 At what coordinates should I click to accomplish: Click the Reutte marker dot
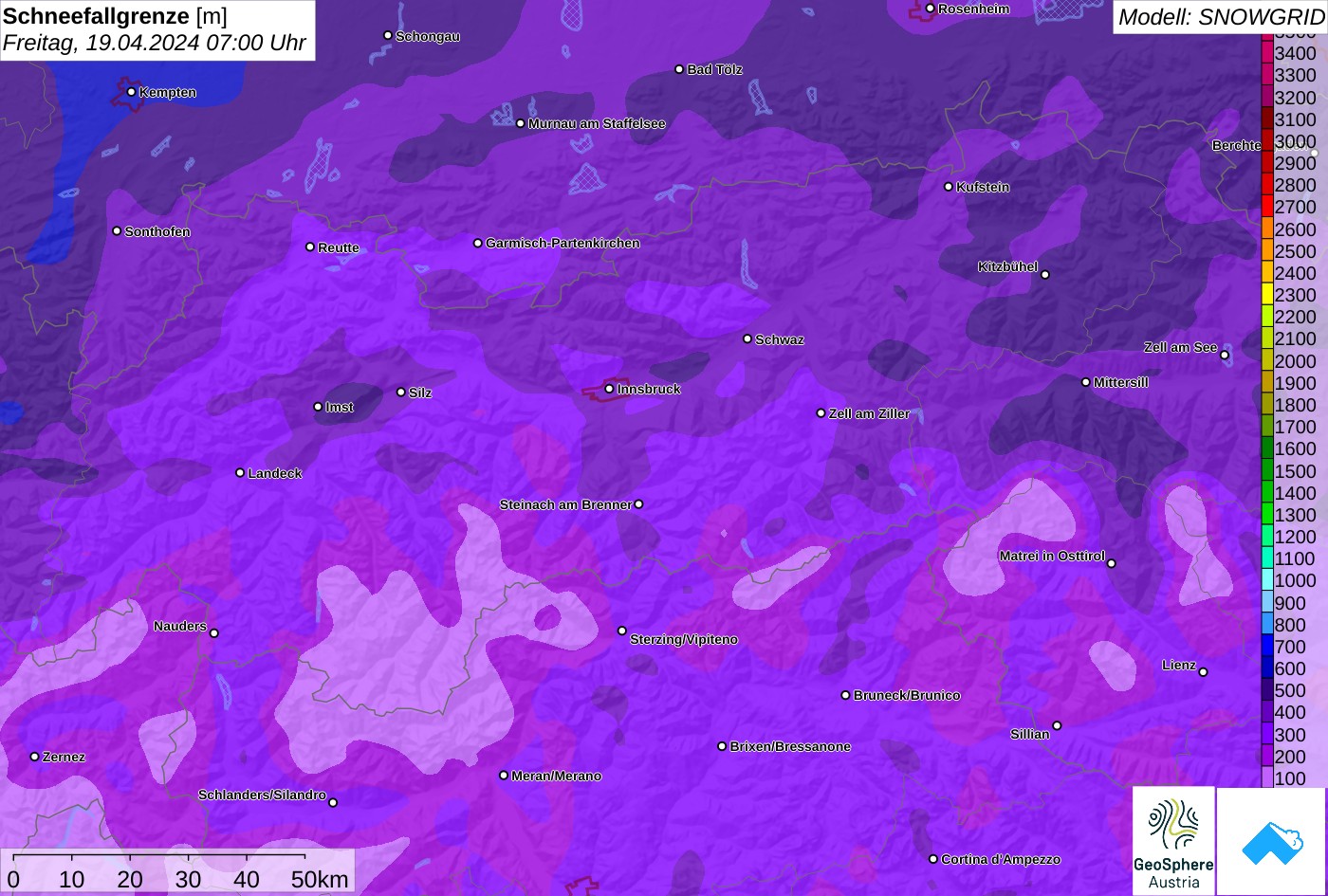coord(309,247)
